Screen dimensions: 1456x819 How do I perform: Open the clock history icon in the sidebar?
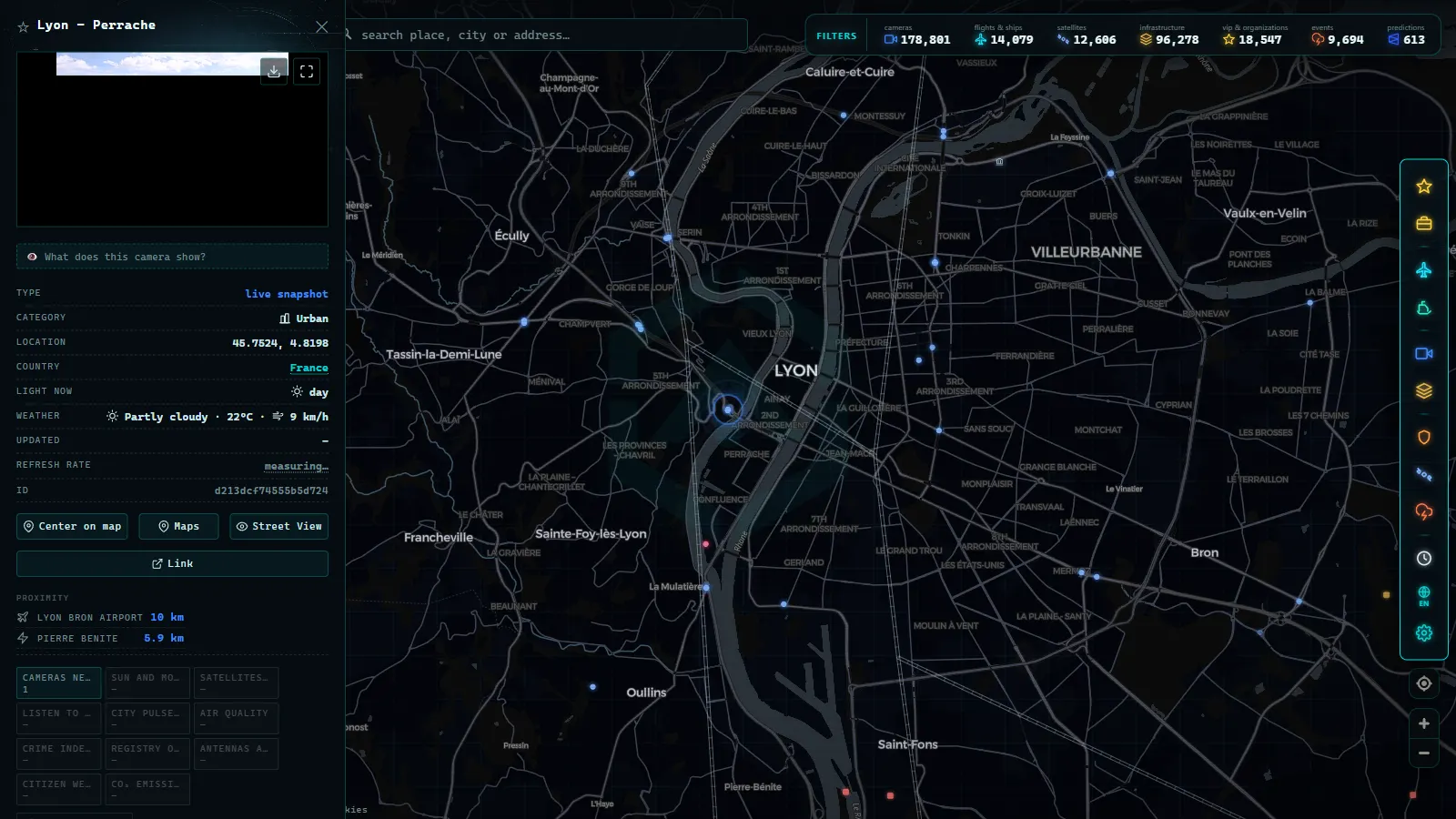pos(1424,559)
